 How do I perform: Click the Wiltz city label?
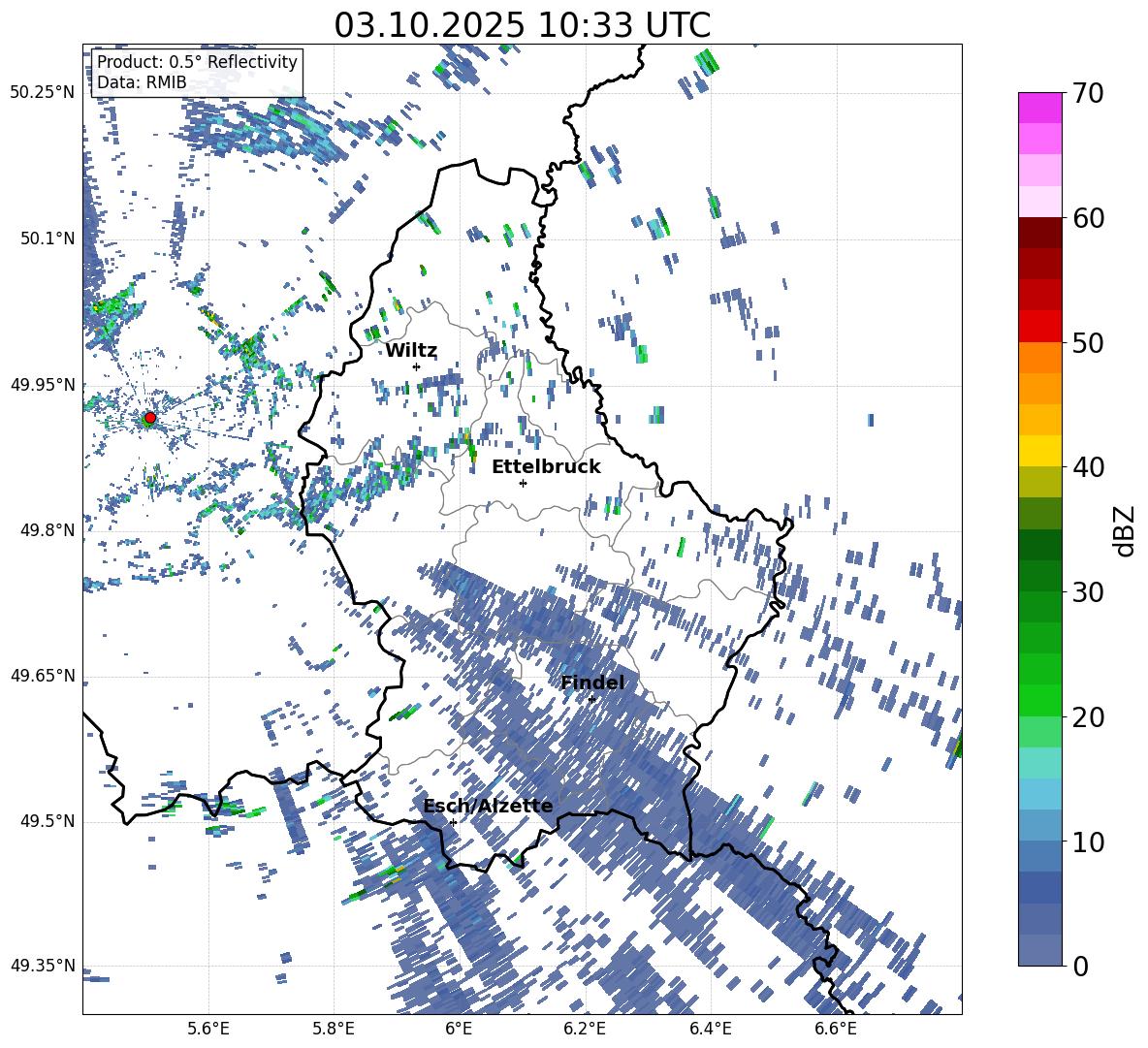pos(411,351)
